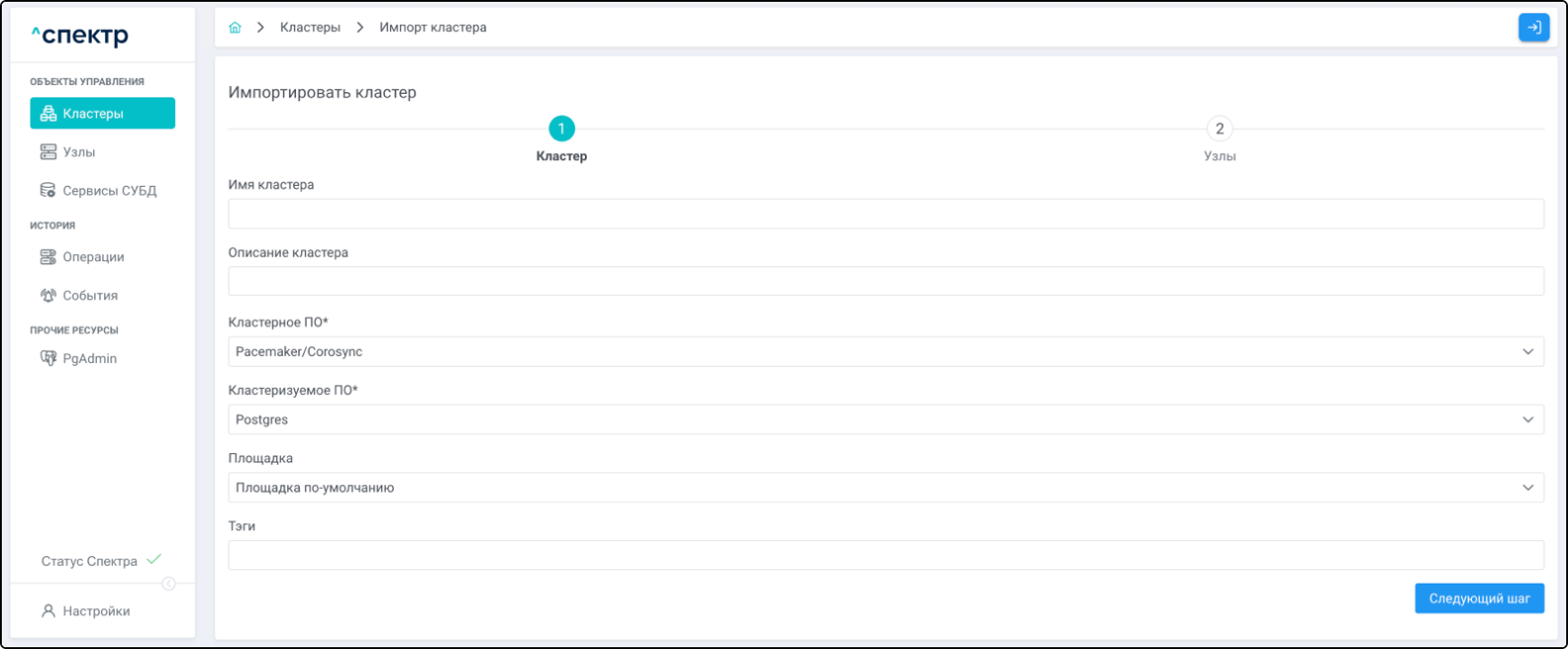Click the ИСТОРИЯ section label
Screen dimensions: 1568x649
coord(52,226)
